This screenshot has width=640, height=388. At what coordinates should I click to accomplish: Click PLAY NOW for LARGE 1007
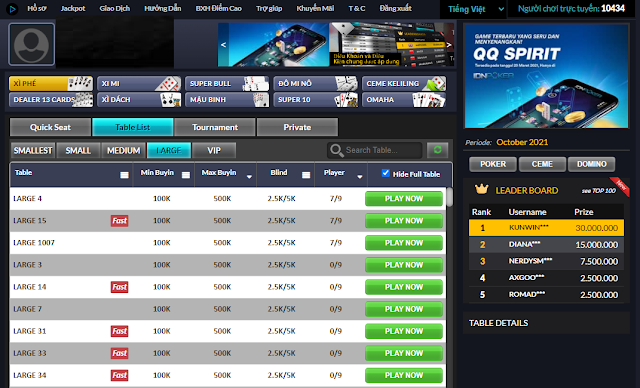point(404,243)
